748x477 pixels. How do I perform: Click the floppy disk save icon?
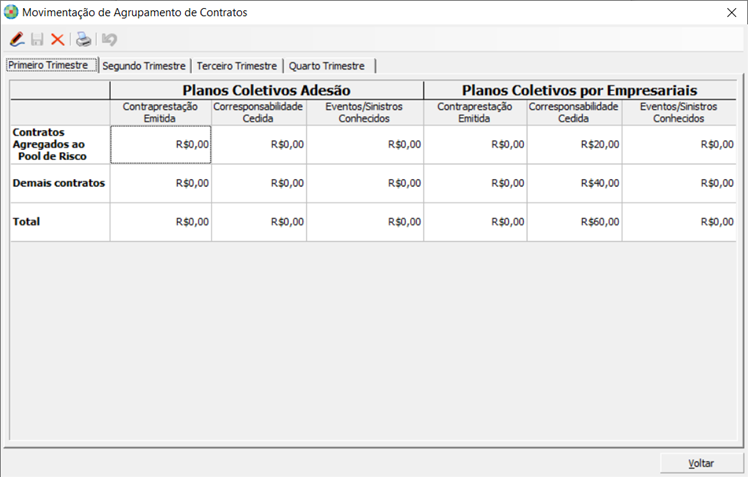coord(37,40)
